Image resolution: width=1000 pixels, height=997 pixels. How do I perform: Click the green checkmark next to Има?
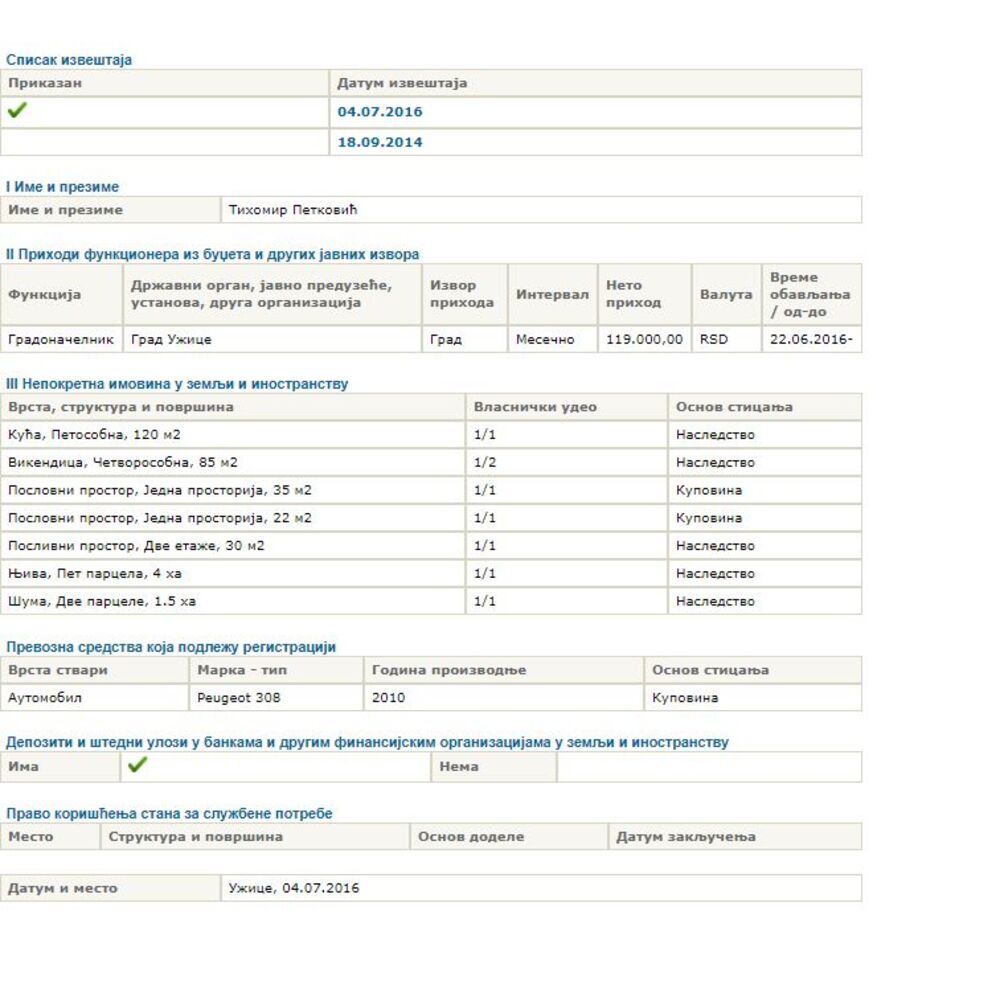(x=138, y=765)
